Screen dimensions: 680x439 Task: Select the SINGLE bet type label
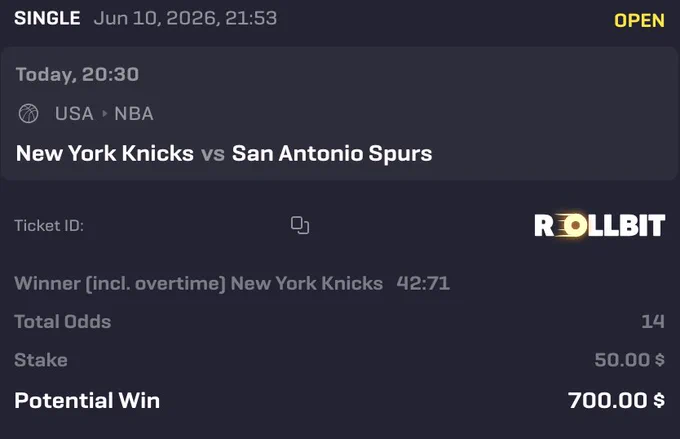pos(47,18)
